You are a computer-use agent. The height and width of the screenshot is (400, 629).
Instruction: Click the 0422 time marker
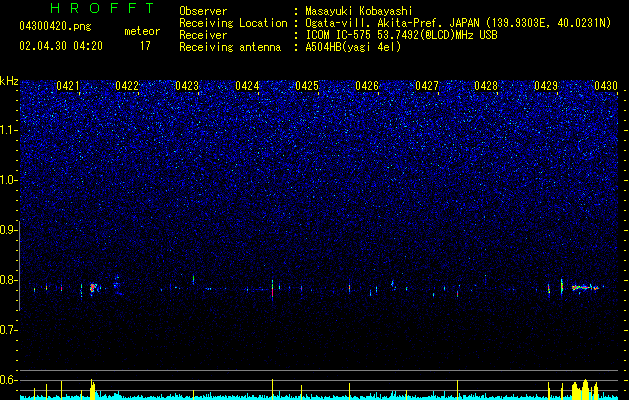coord(127,86)
